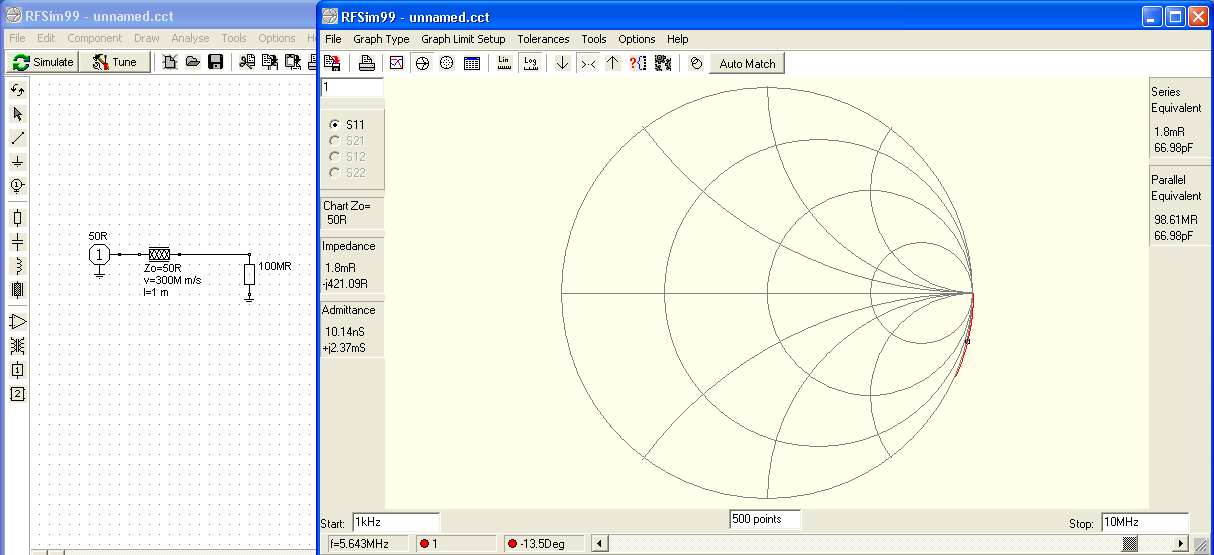This screenshot has width=1214, height=555.
Task: Open the Component menu in schematic window
Action: (x=94, y=38)
